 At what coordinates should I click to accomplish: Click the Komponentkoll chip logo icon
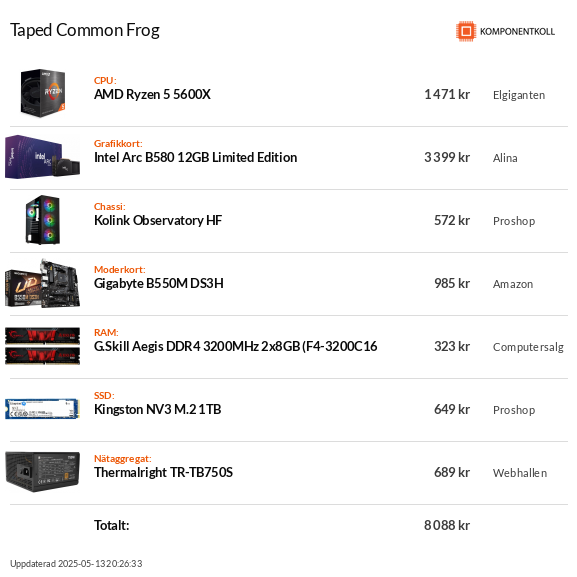point(466,31)
